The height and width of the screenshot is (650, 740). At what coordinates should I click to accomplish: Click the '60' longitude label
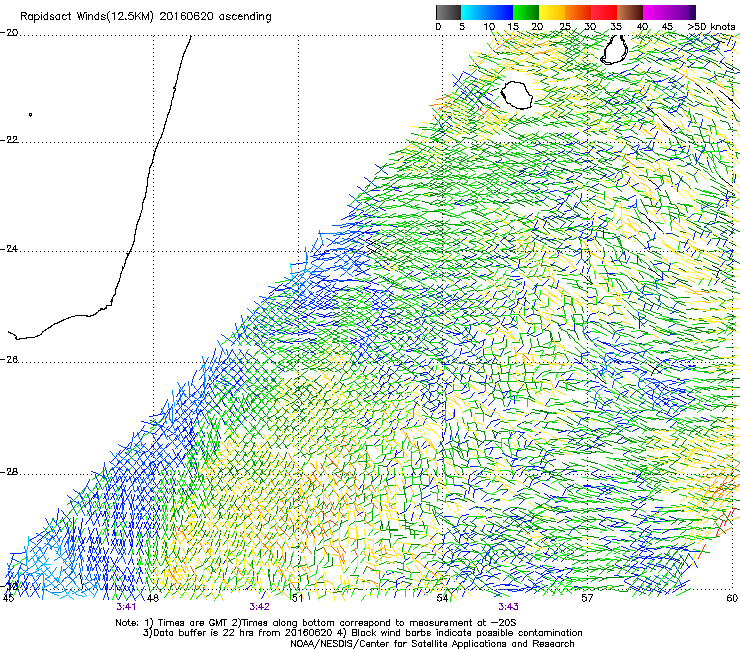click(x=732, y=598)
